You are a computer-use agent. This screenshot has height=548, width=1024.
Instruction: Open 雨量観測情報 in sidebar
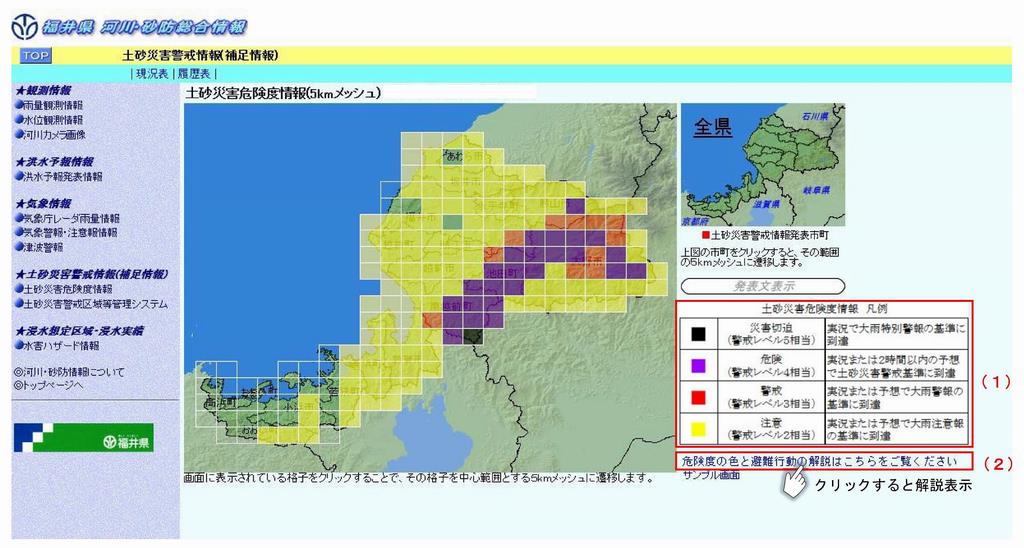point(52,105)
